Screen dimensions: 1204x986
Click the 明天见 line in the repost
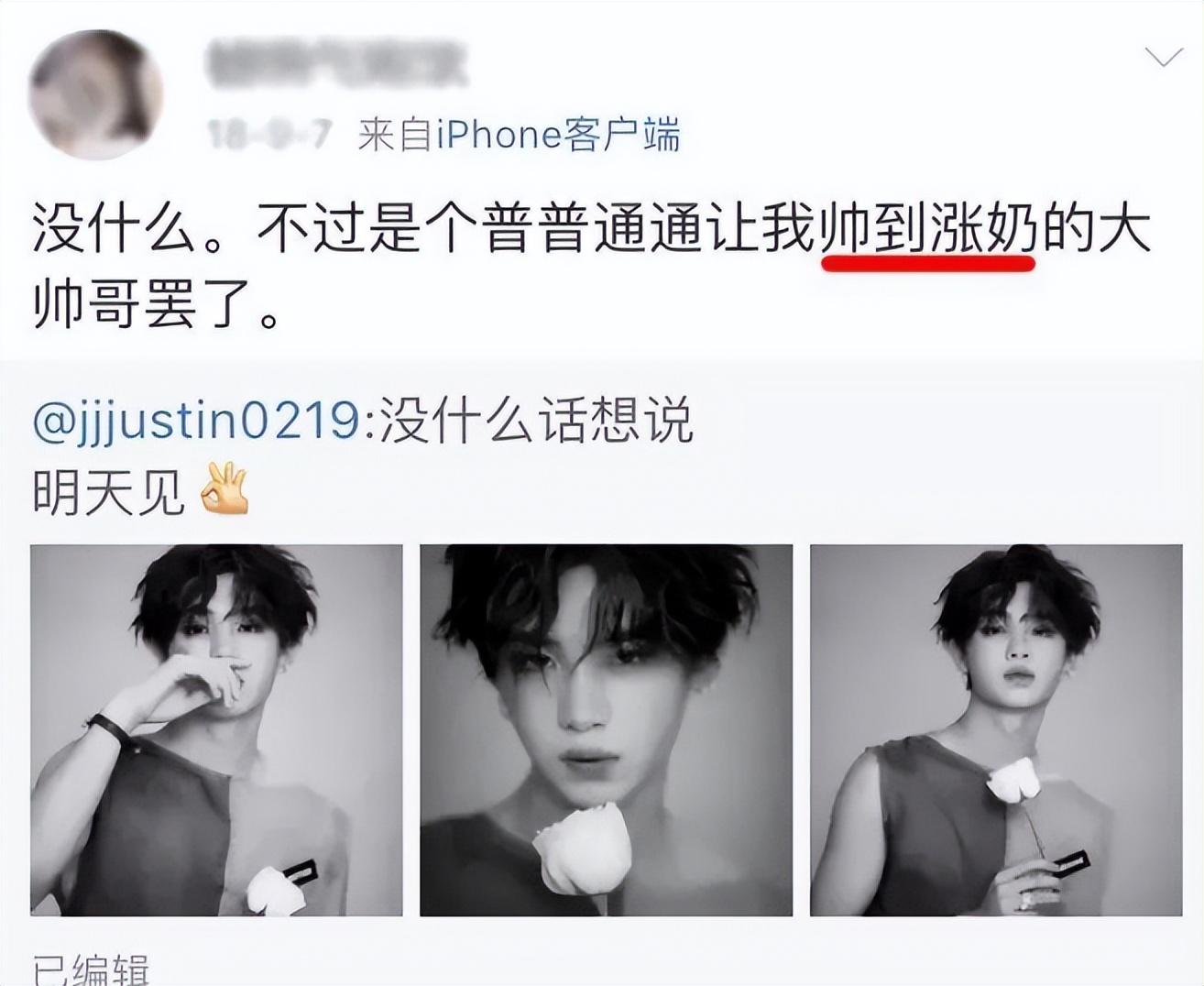tap(108, 492)
